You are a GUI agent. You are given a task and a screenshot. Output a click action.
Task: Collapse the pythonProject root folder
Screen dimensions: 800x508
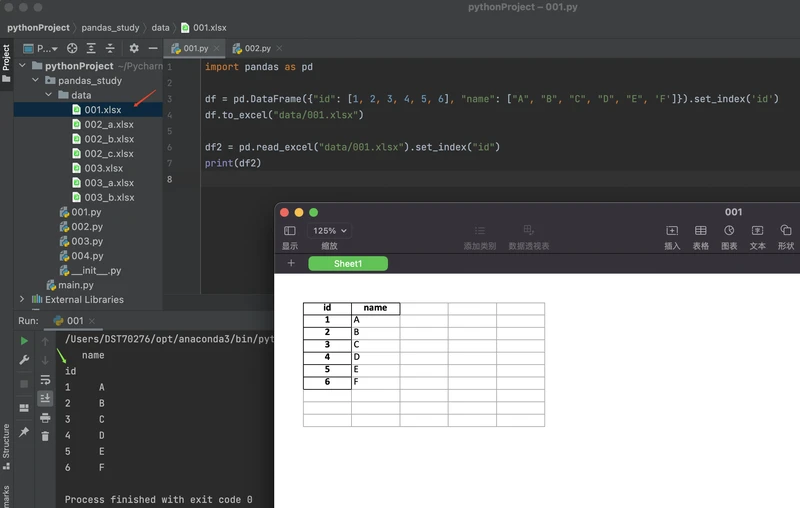pos(22,65)
